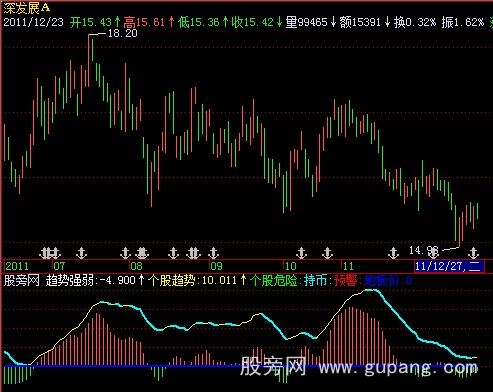Screen dimensions: 493x392
Task: Click the rightmost info marker icon on chart
Action: (x=473, y=253)
